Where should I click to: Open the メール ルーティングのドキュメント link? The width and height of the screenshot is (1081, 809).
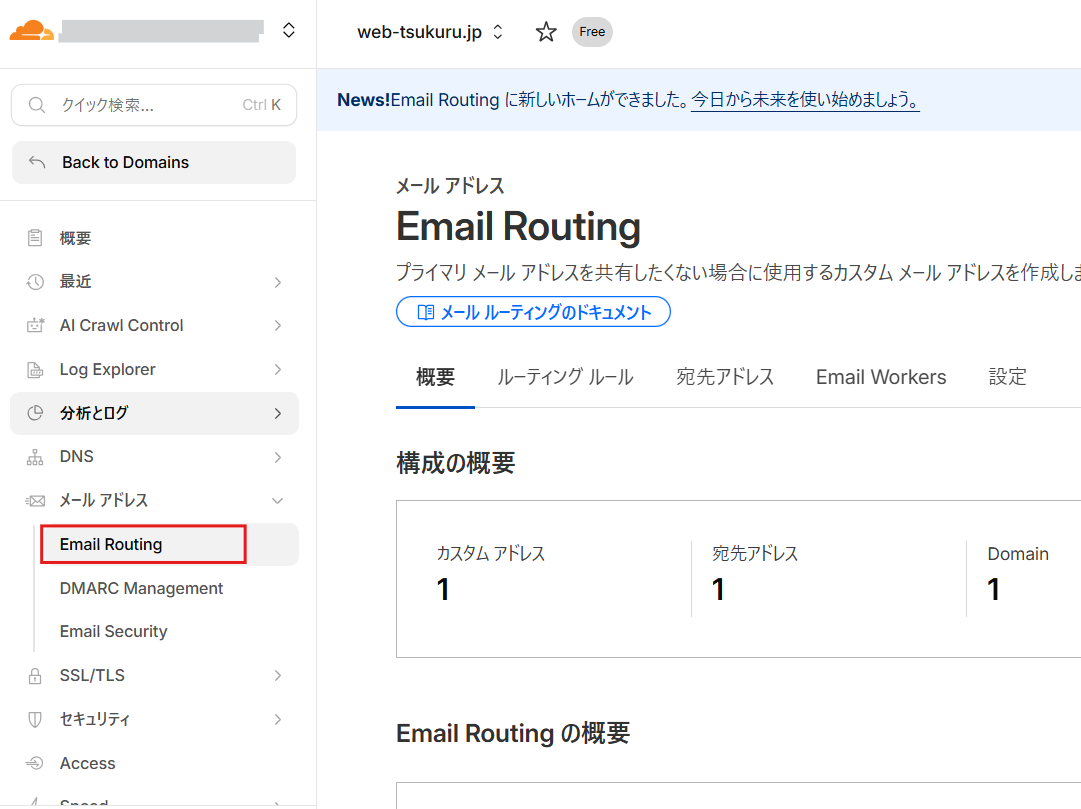tap(533, 312)
